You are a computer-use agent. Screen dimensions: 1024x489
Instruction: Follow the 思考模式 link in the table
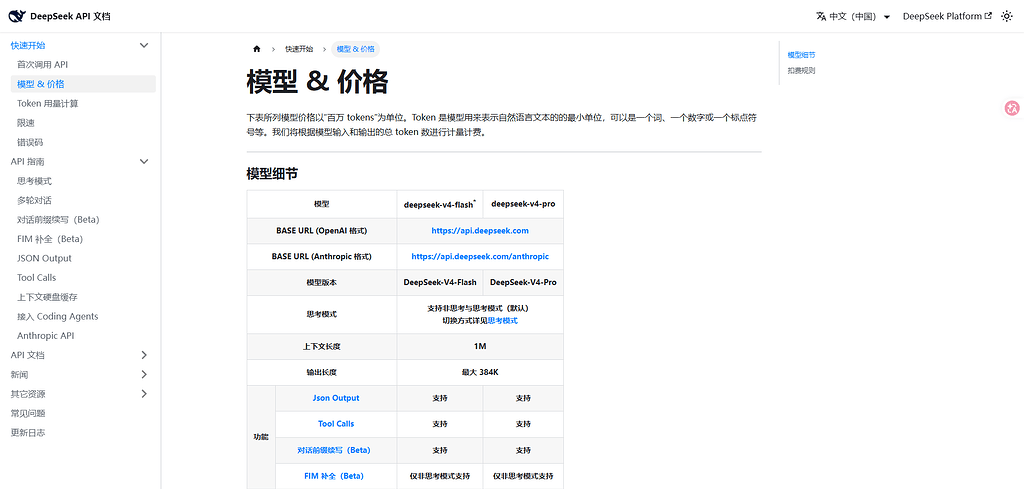(503, 321)
